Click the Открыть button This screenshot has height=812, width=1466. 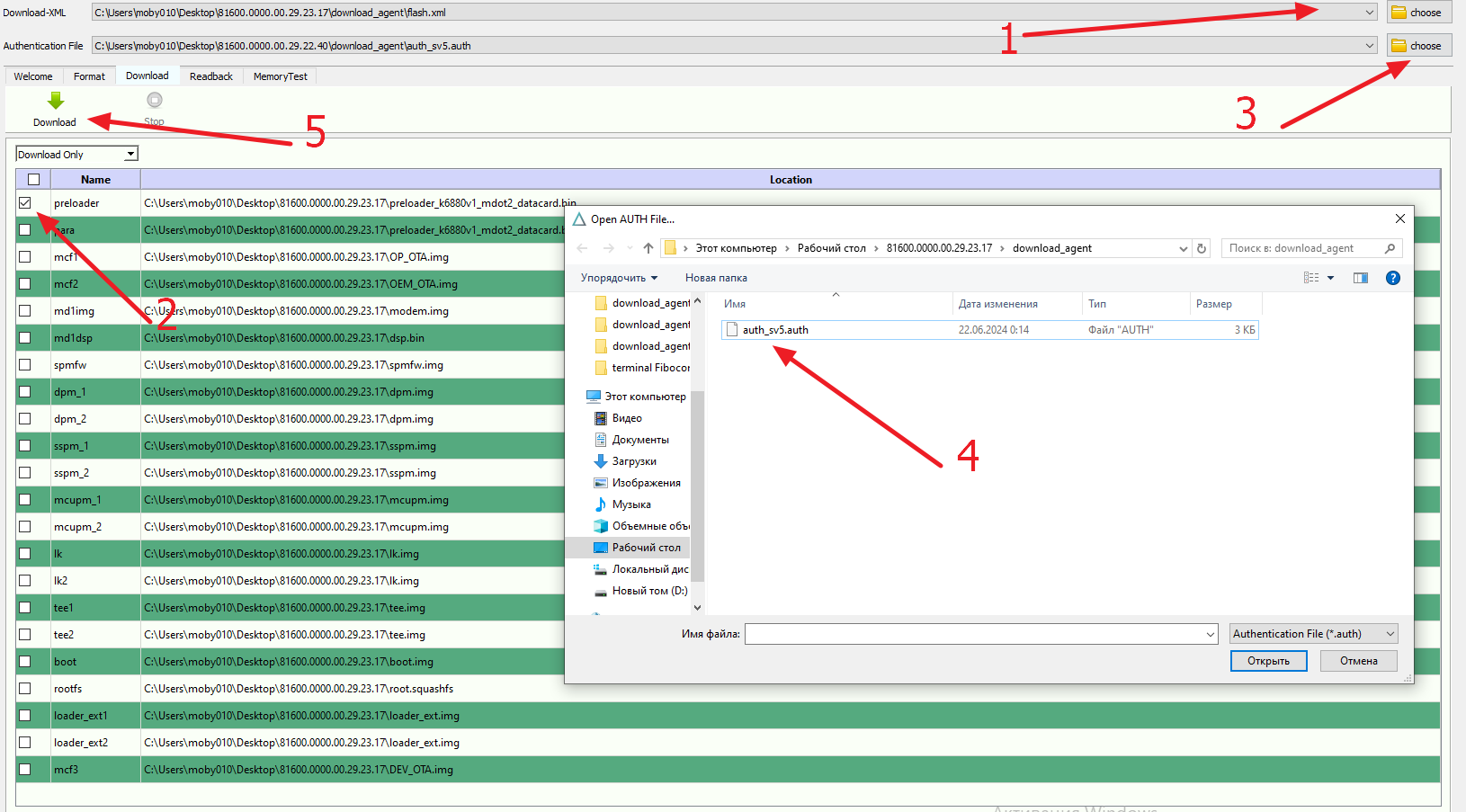click(1268, 661)
